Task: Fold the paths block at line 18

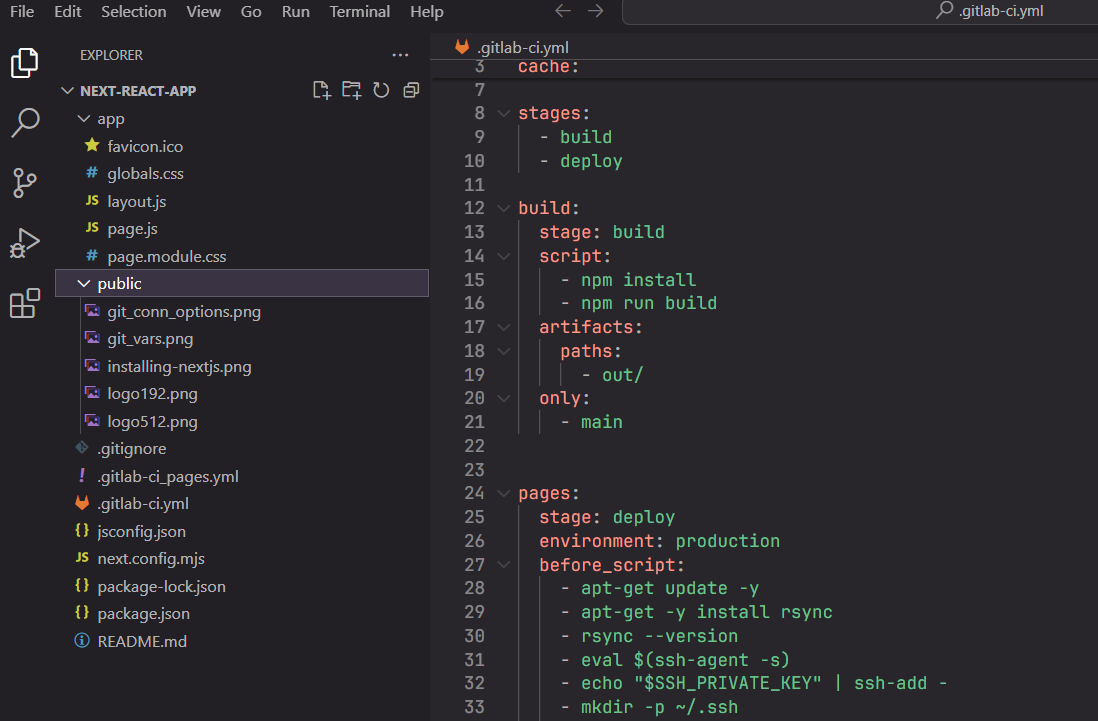Action: point(503,351)
